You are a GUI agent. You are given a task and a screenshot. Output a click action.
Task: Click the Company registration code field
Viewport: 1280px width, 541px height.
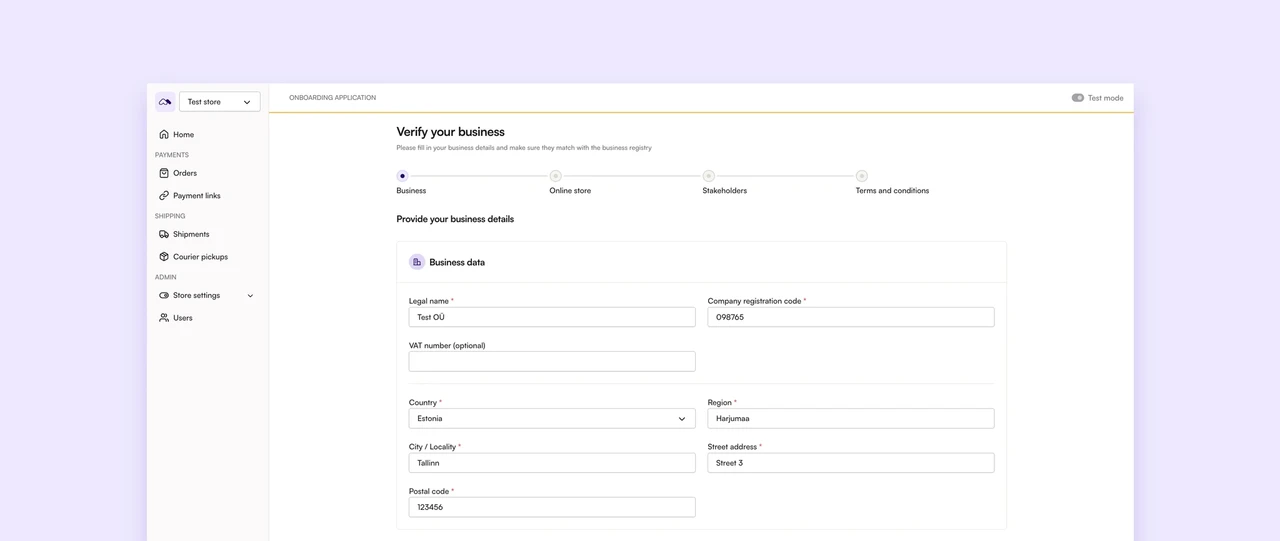click(x=851, y=317)
